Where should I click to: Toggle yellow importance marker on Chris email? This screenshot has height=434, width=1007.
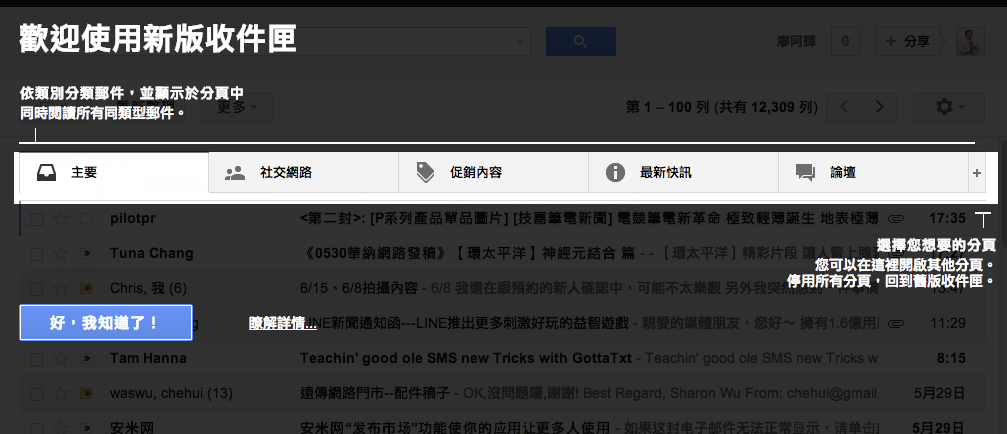86,289
